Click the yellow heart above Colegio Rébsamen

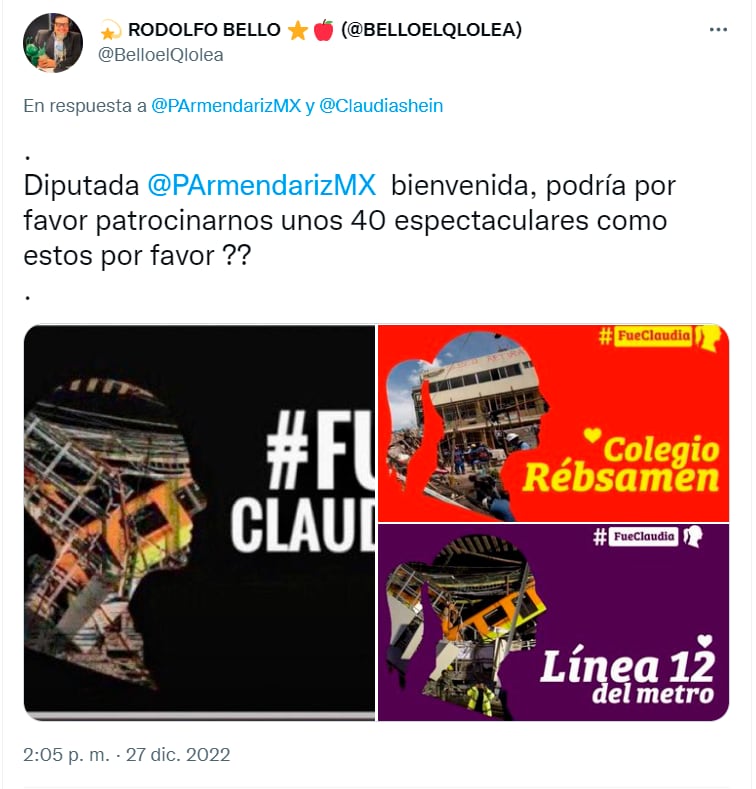pos(592,435)
